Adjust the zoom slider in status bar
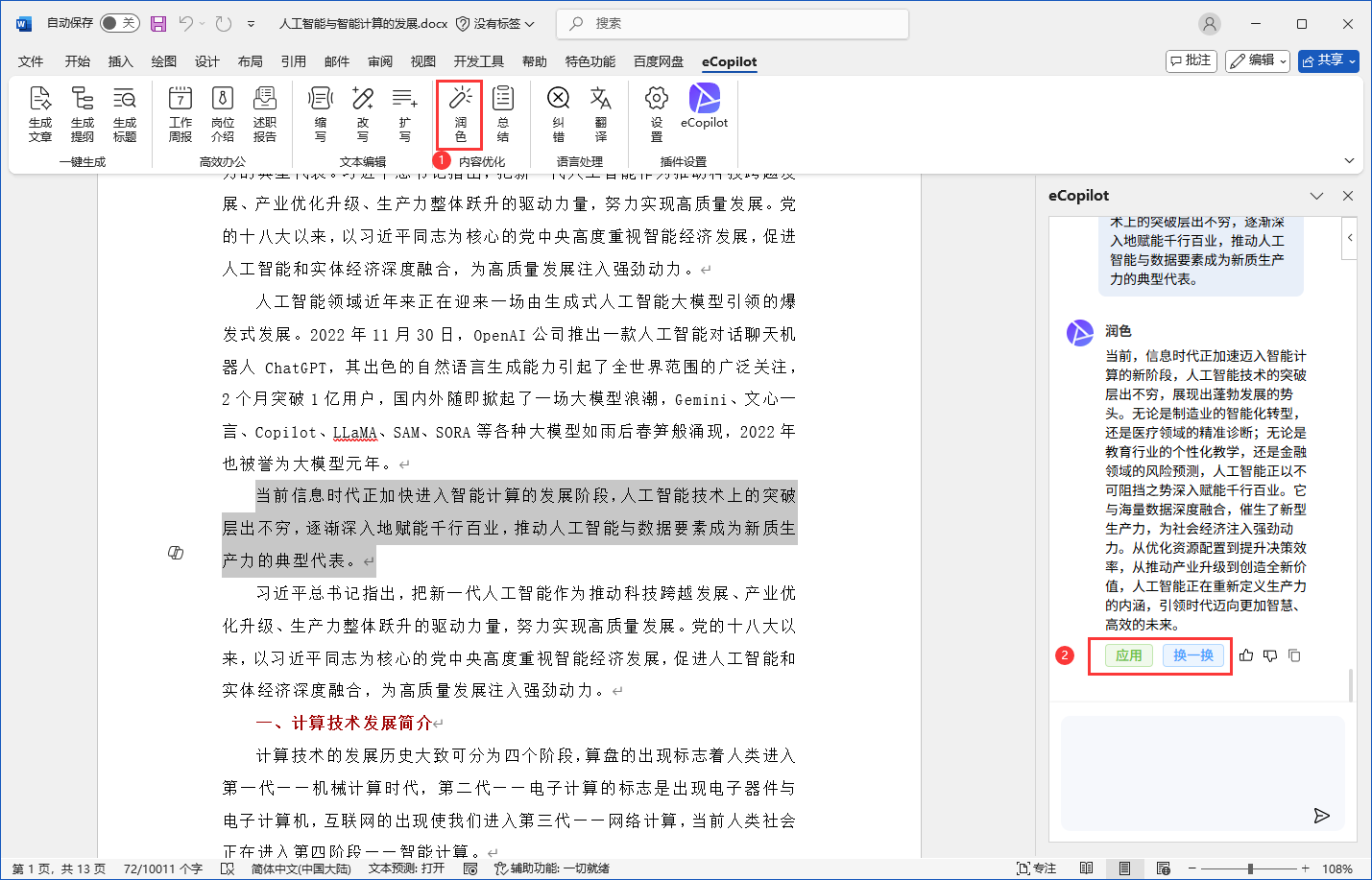The height and width of the screenshot is (880, 1372). (1249, 868)
